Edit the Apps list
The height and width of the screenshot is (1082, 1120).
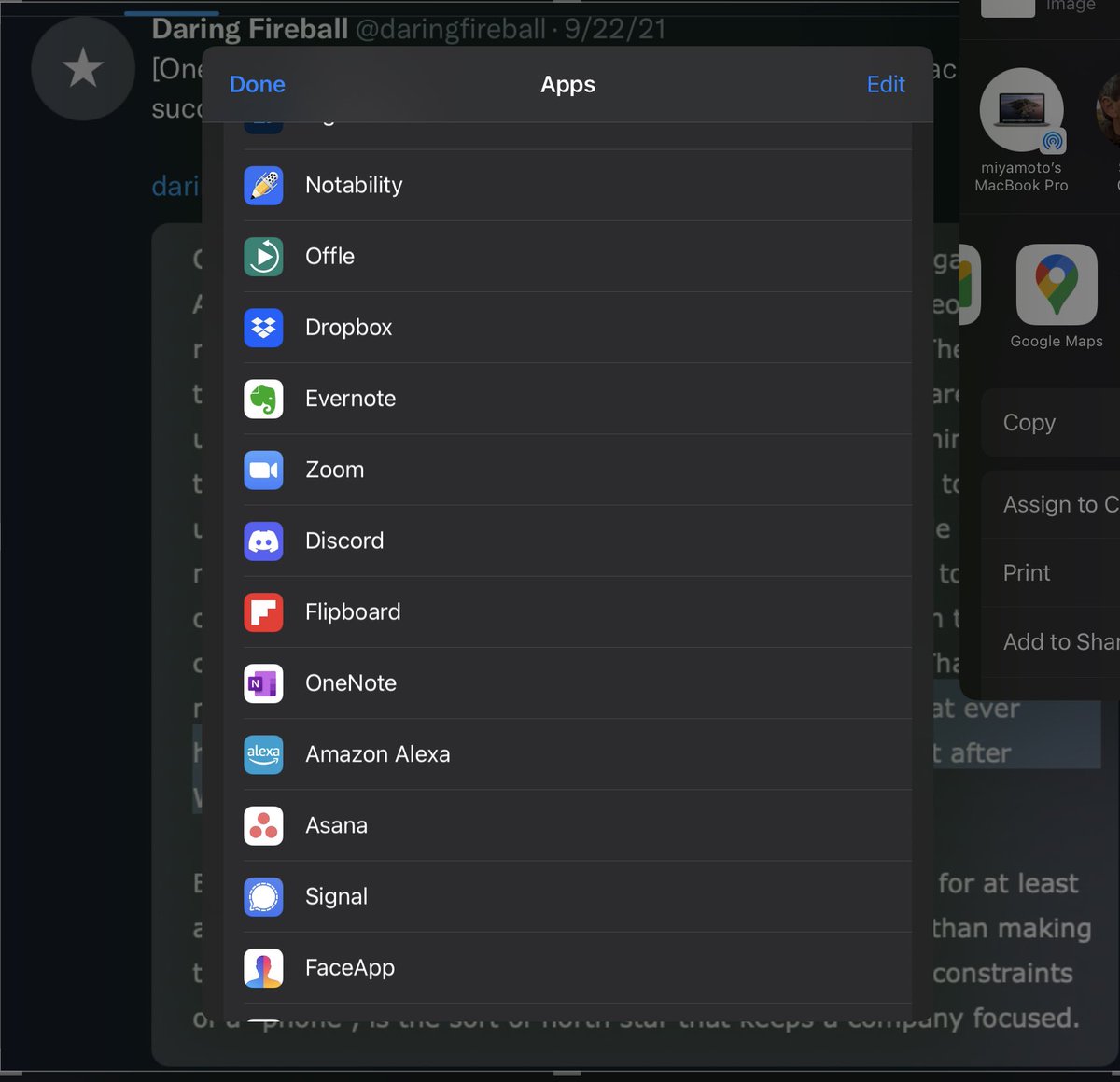pyautogui.click(x=886, y=84)
